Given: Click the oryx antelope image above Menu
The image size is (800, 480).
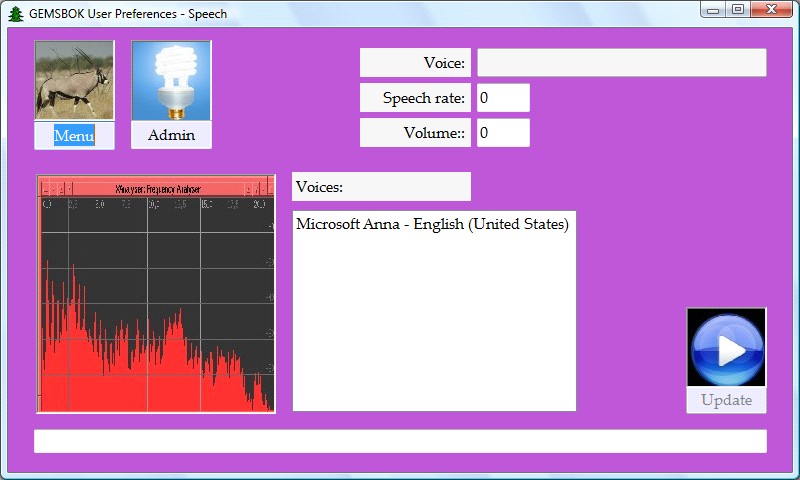Looking at the screenshot, I should pos(74,80).
